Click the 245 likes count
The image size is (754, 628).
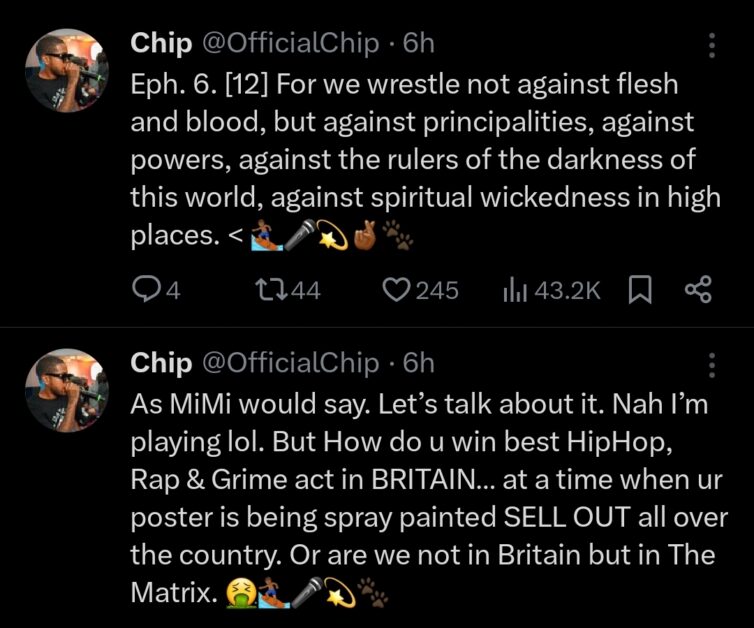437,290
